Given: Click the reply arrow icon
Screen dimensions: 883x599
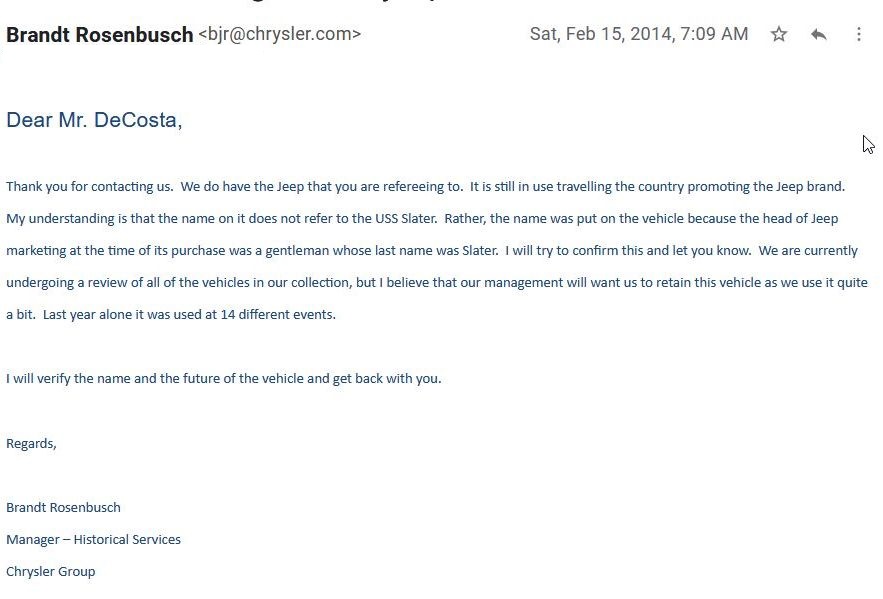Looking at the screenshot, I should (819, 34).
